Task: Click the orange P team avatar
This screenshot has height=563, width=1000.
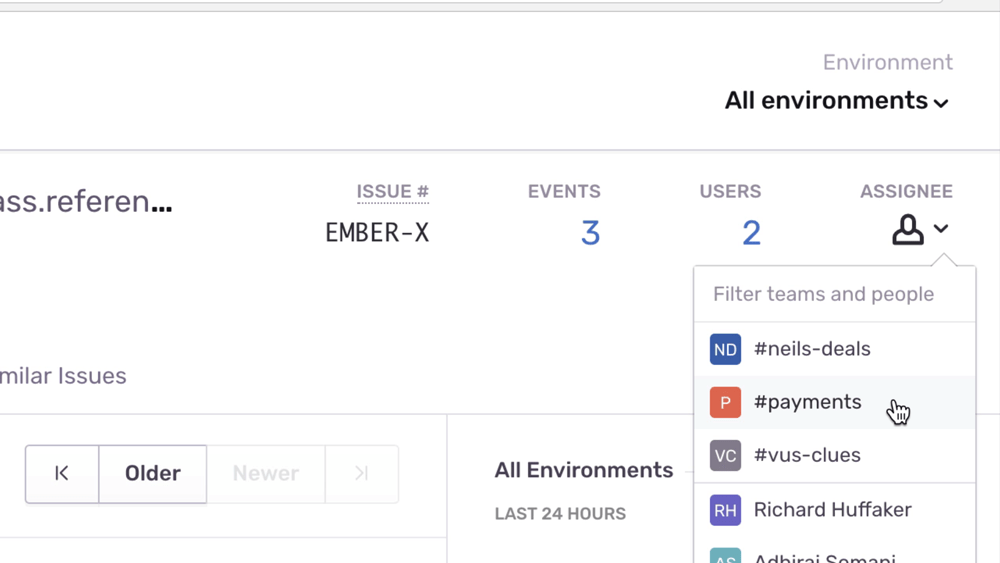Action: click(725, 402)
